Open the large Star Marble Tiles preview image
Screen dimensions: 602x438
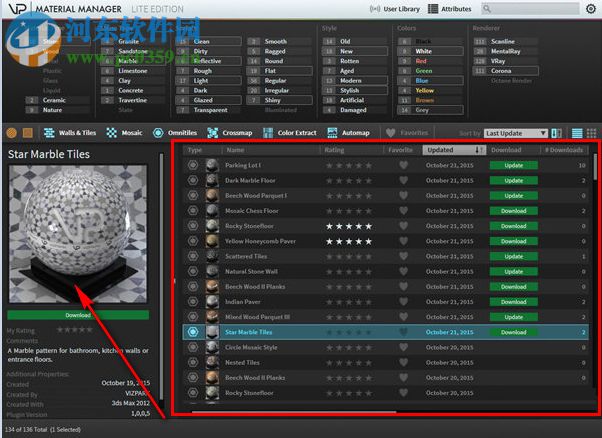tap(78, 234)
